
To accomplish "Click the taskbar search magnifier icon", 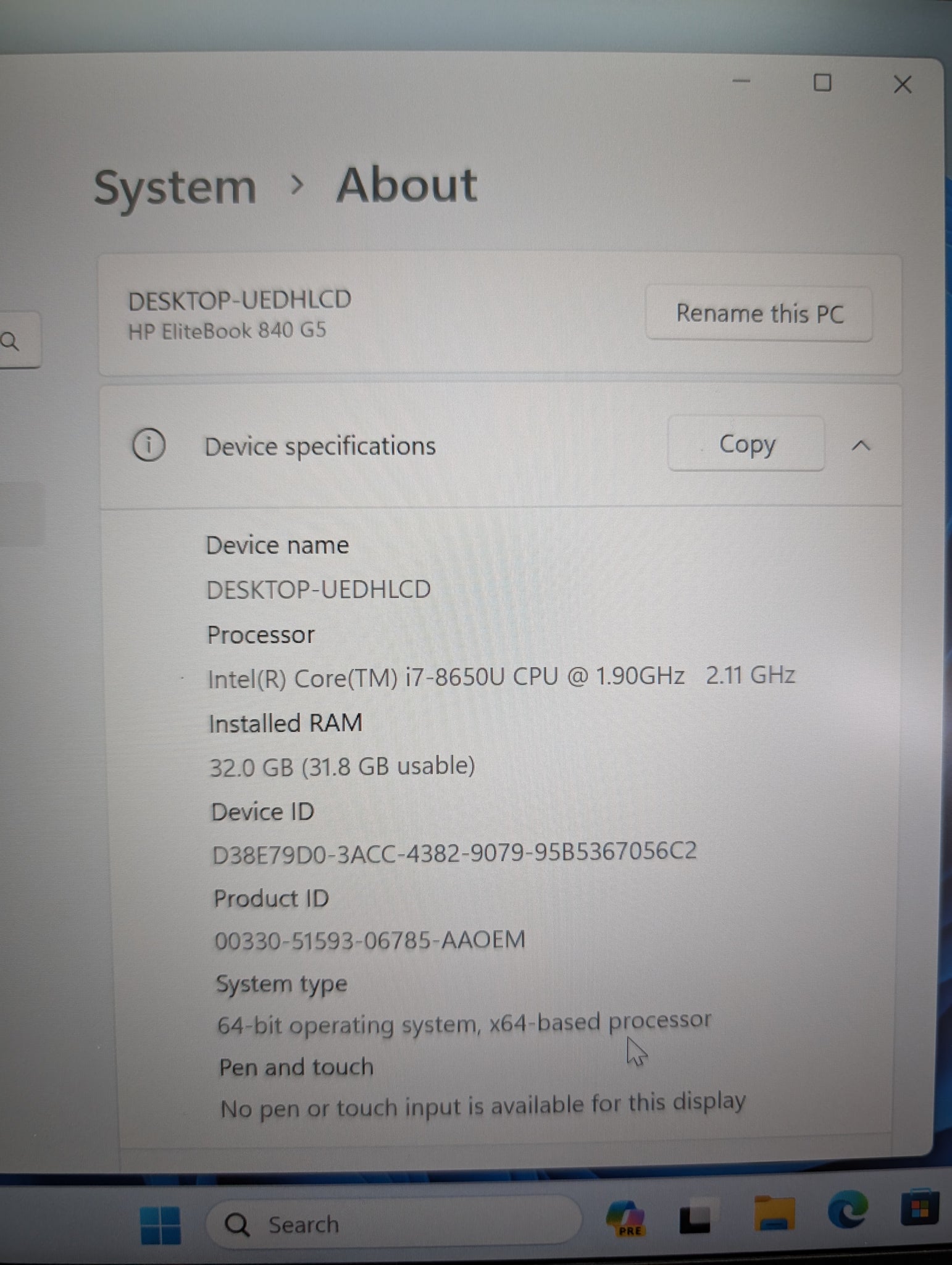I will tap(237, 1224).
